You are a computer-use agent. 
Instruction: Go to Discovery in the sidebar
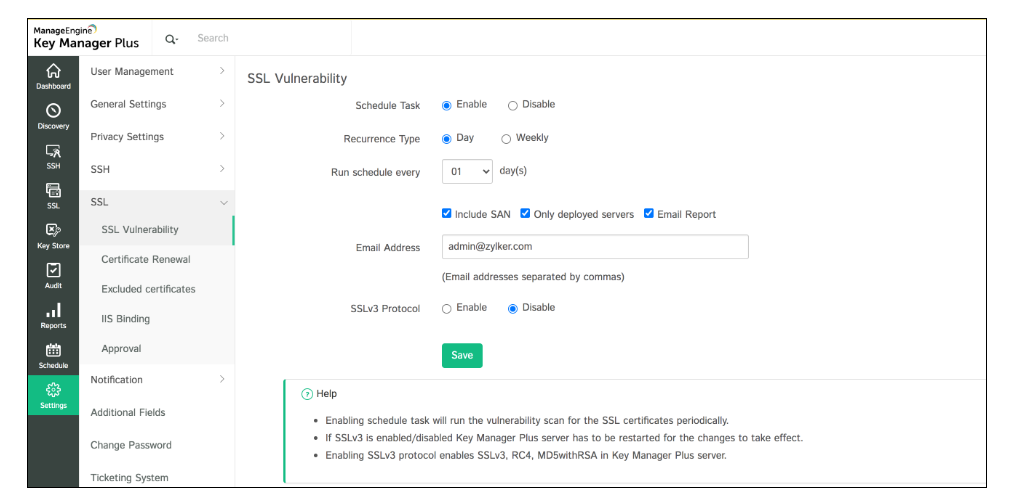click(53, 112)
